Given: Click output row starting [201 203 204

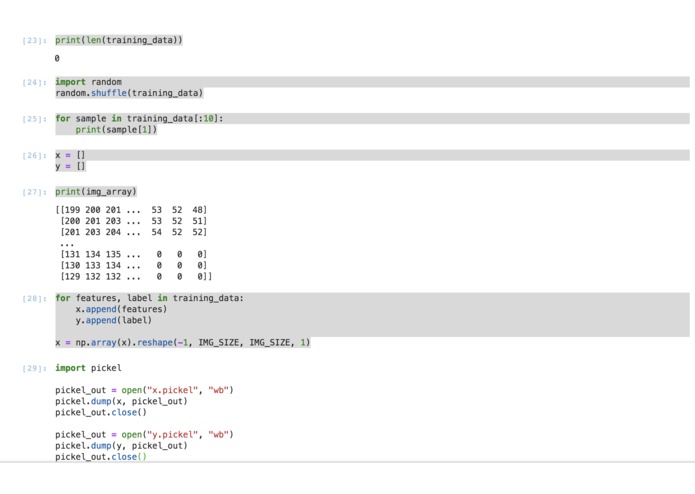Looking at the screenshot, I should click(x=133, y=232).
